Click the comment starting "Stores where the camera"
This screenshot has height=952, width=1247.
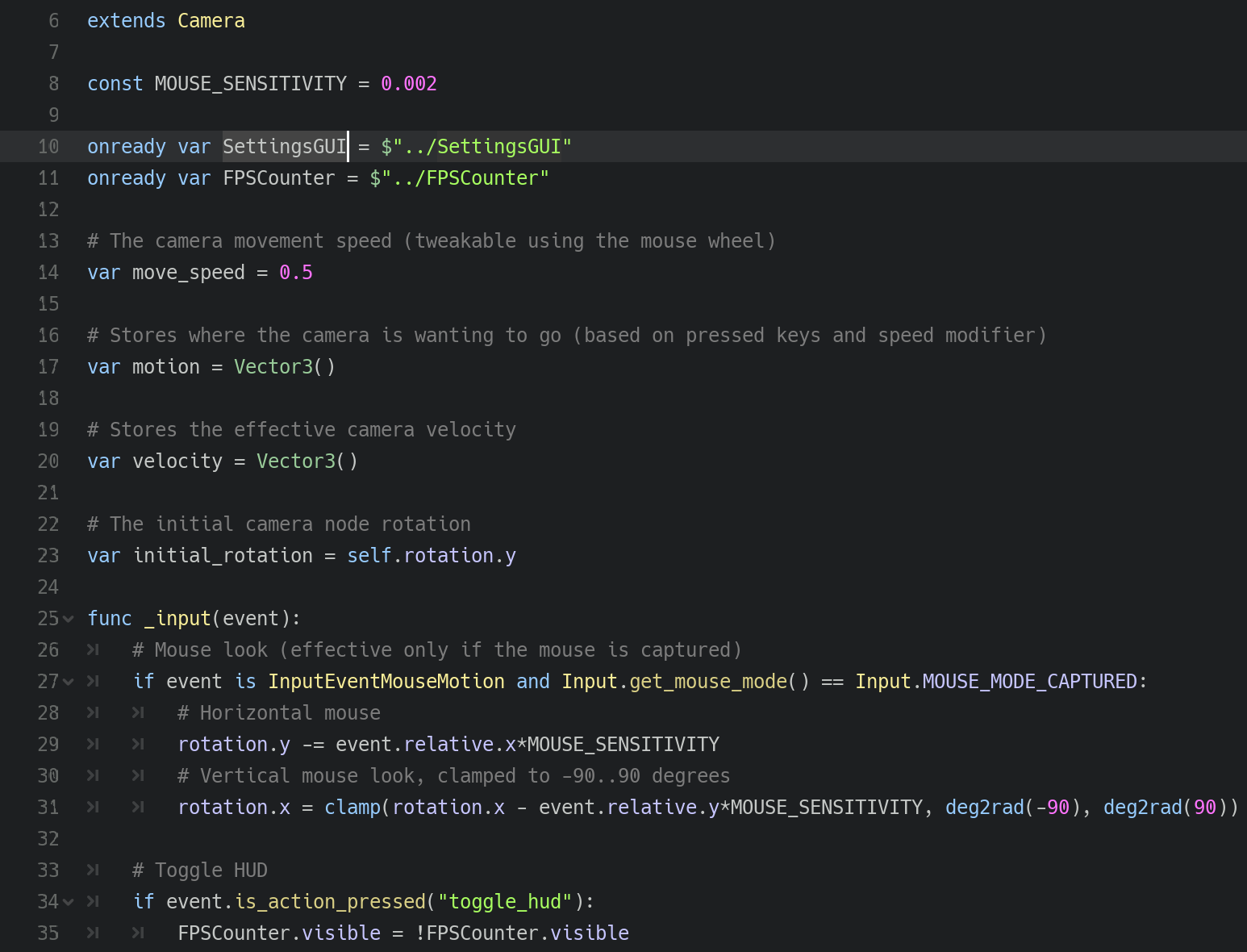pos(567,336)
